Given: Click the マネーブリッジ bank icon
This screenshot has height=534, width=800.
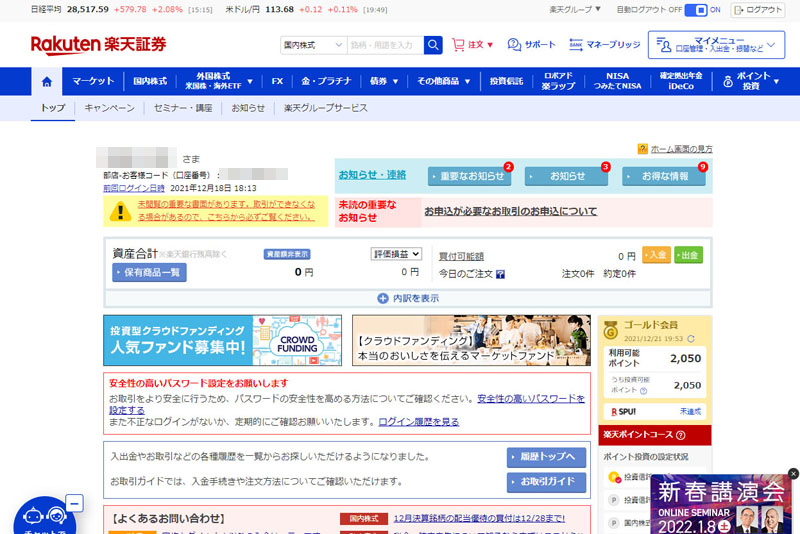Looking at the screenshot, I should click(x=576, y=45).
